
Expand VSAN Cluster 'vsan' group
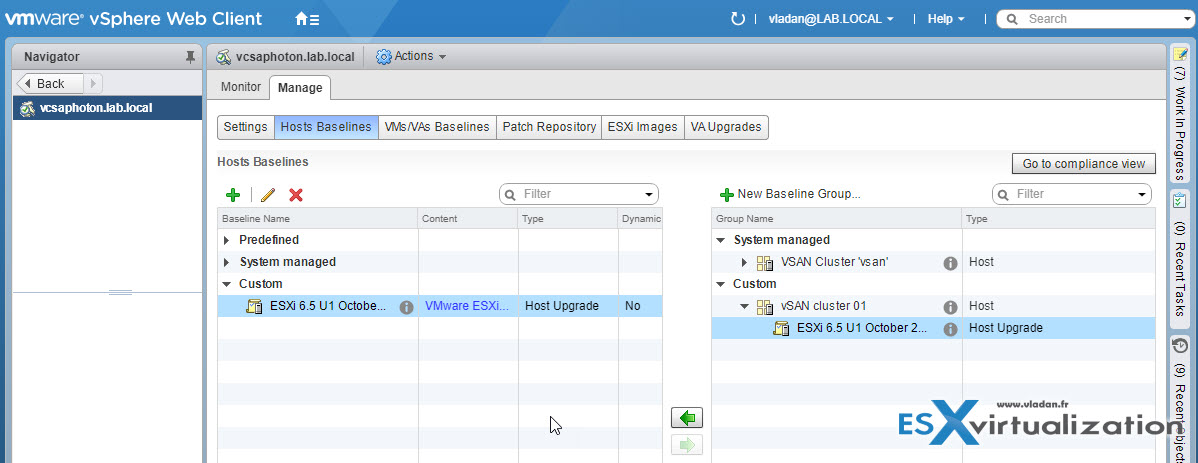pyautogui.click(x=745, y=263)
